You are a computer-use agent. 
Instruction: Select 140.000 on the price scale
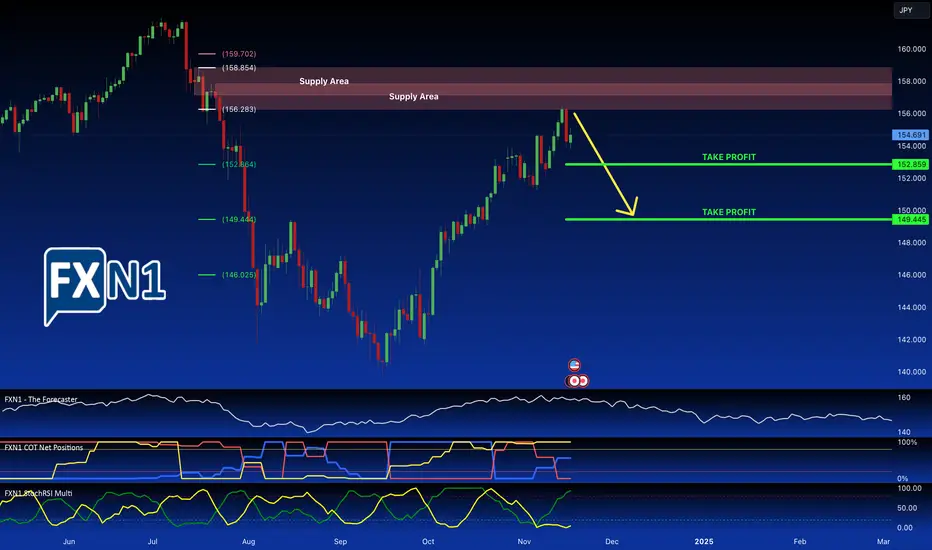tap(911, 372)
